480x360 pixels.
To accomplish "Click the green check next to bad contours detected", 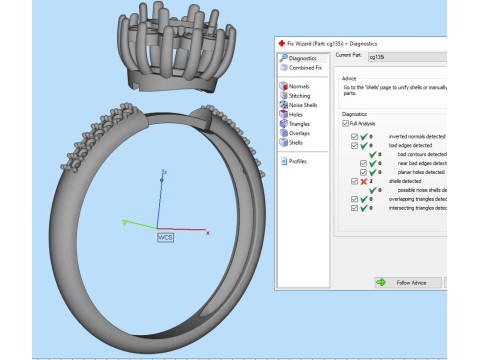I will coord(373,154).
